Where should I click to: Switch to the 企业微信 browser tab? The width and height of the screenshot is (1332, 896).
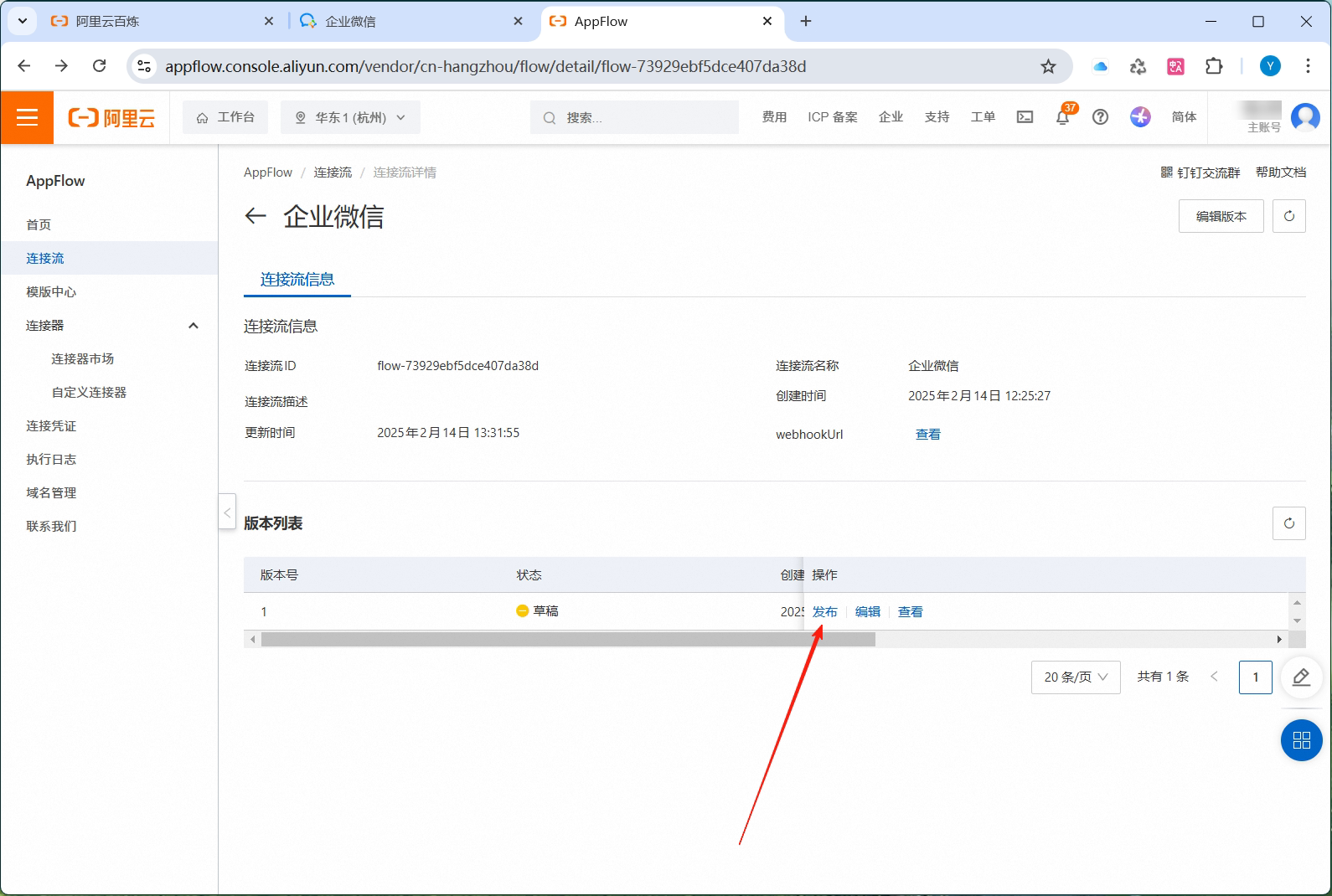410,21
